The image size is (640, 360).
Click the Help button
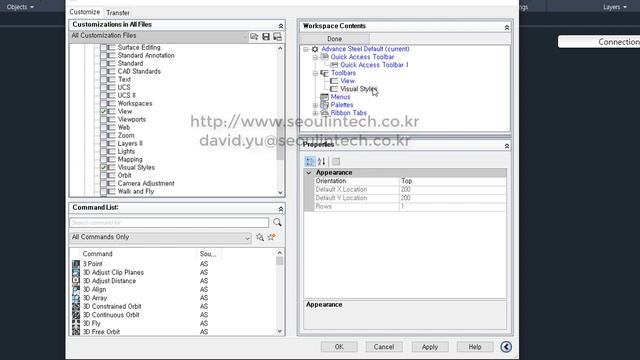(475, 347)
